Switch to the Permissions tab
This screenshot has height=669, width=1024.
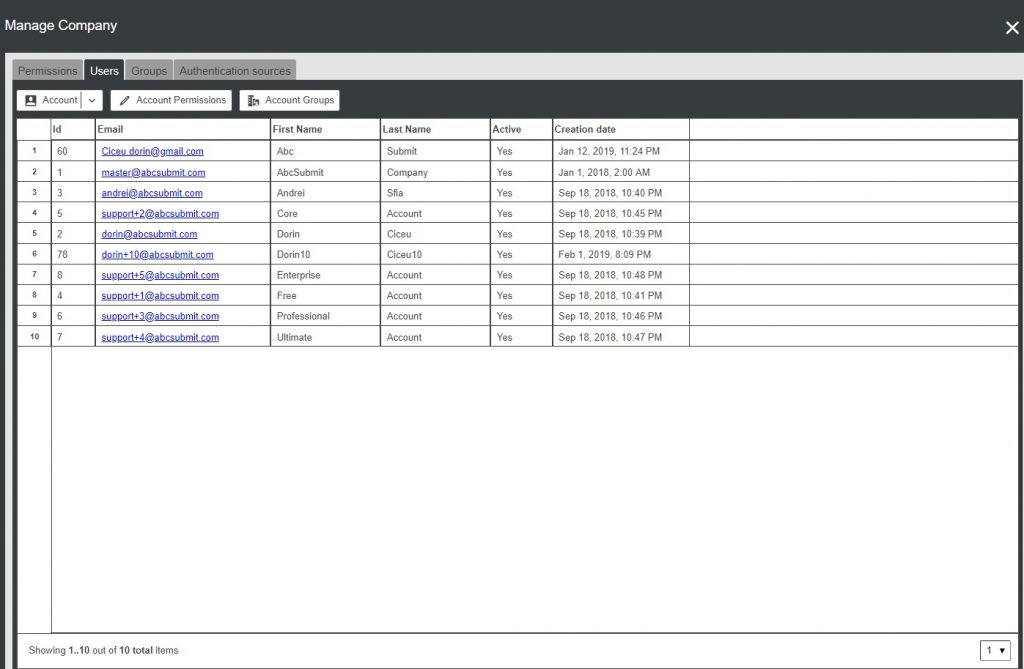(47, 71)
